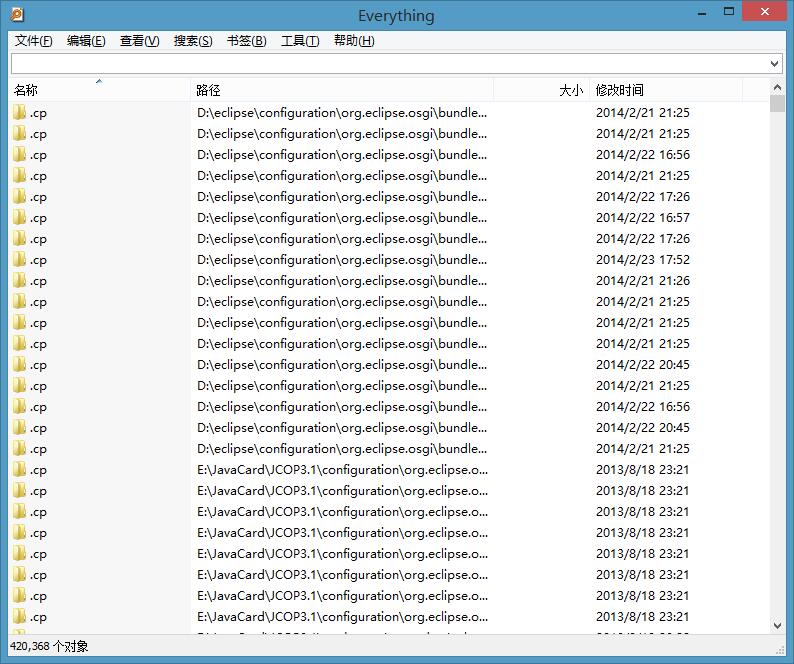
Task: Open the 工具(T) tools menu
Action: (300, 41)
